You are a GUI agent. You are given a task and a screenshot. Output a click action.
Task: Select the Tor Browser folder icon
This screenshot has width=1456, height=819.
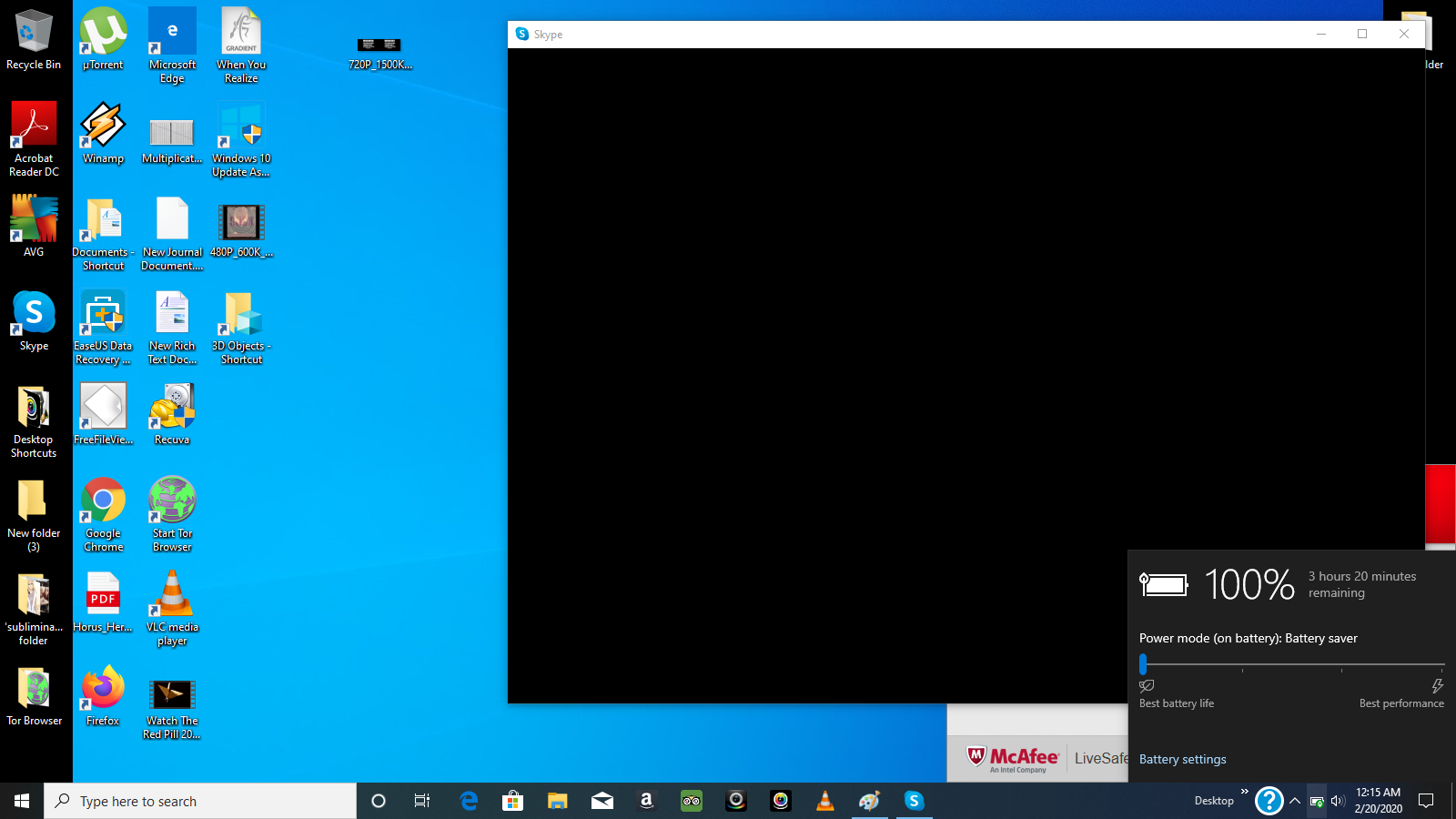(34, 696)
